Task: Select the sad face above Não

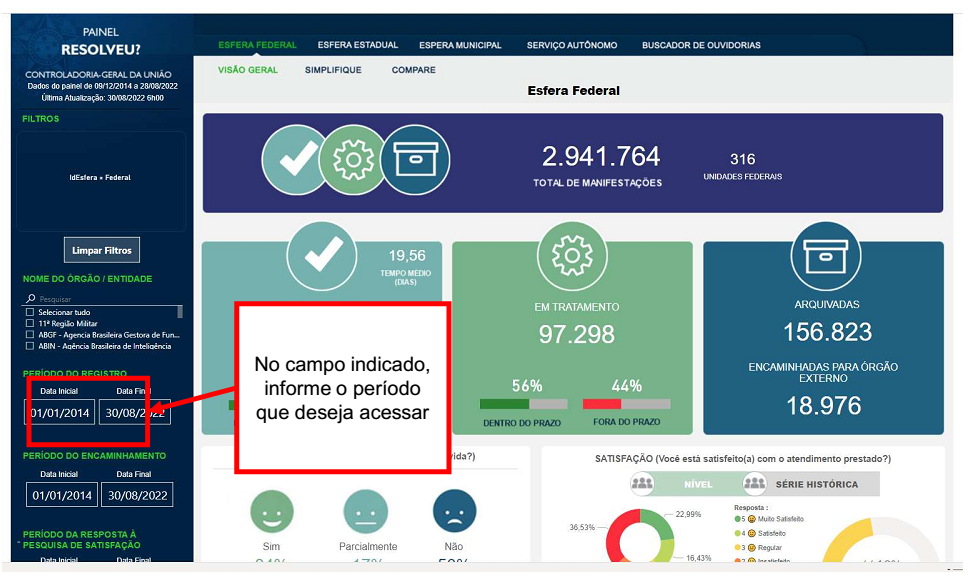Action: coord(454,511)
